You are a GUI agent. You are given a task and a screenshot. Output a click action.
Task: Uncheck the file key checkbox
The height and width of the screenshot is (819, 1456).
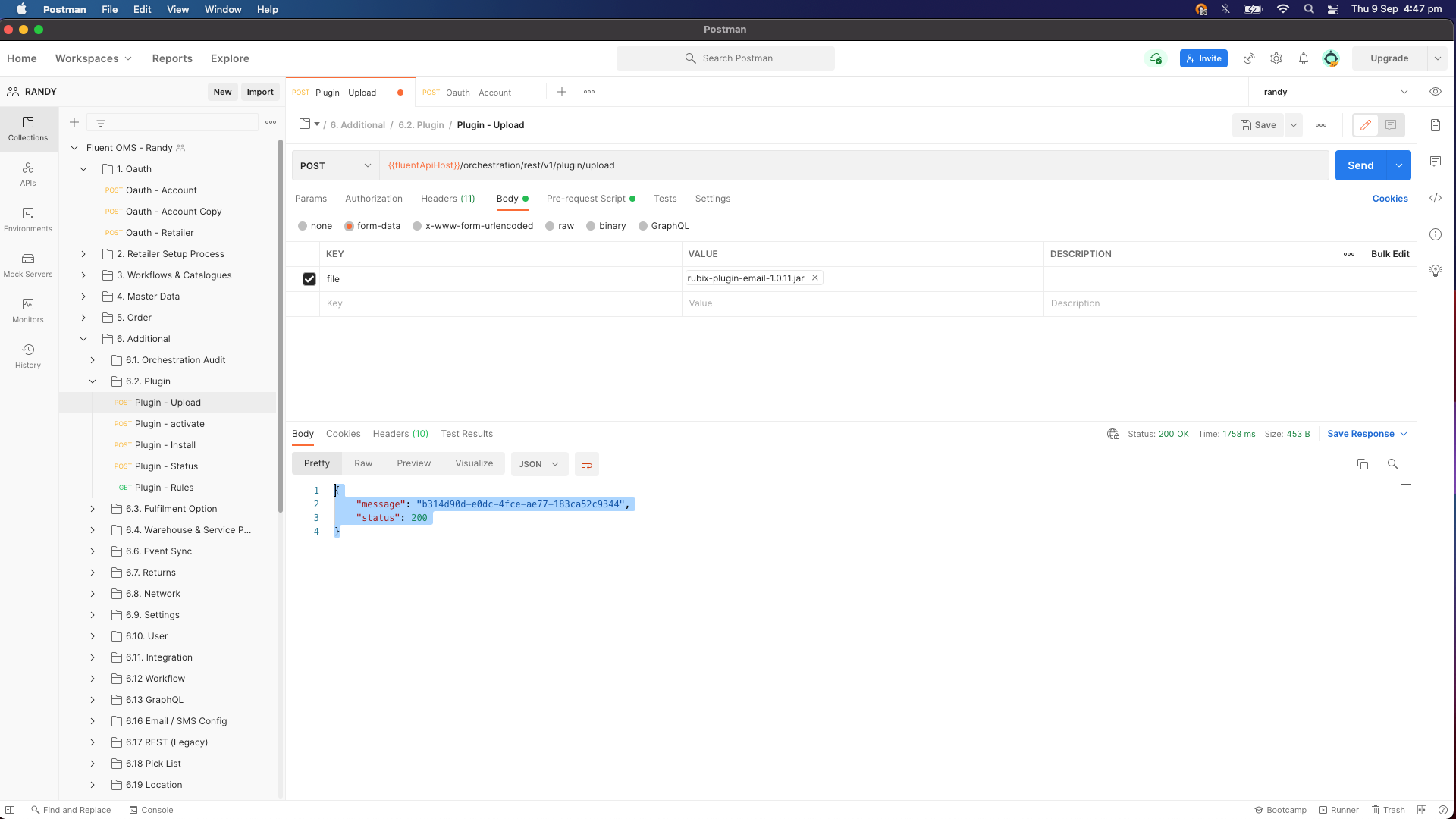pyautogui.click(x=309, y=279)
